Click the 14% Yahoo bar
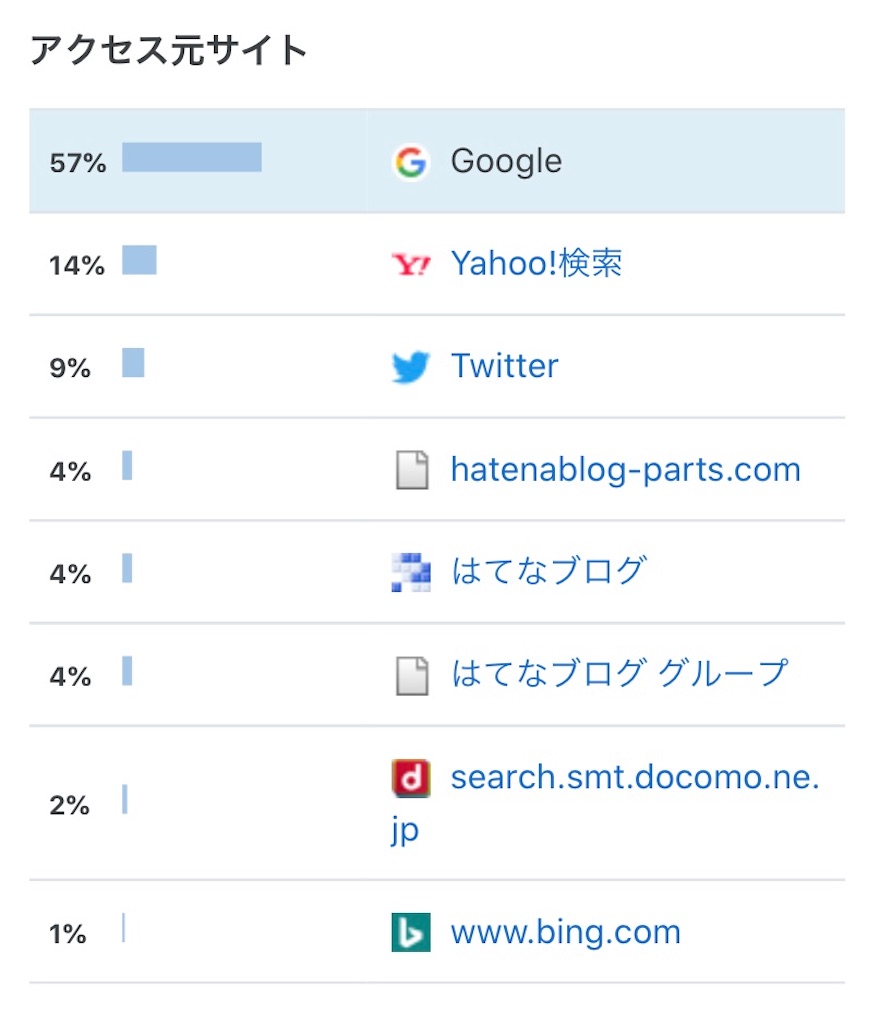Viewport: 873px width, 1024px height. [x=139, y=260]
